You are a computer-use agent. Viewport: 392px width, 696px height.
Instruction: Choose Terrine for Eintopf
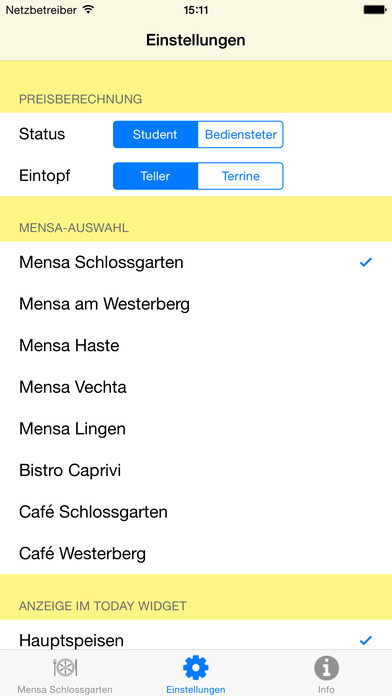[x=241, y=176]
